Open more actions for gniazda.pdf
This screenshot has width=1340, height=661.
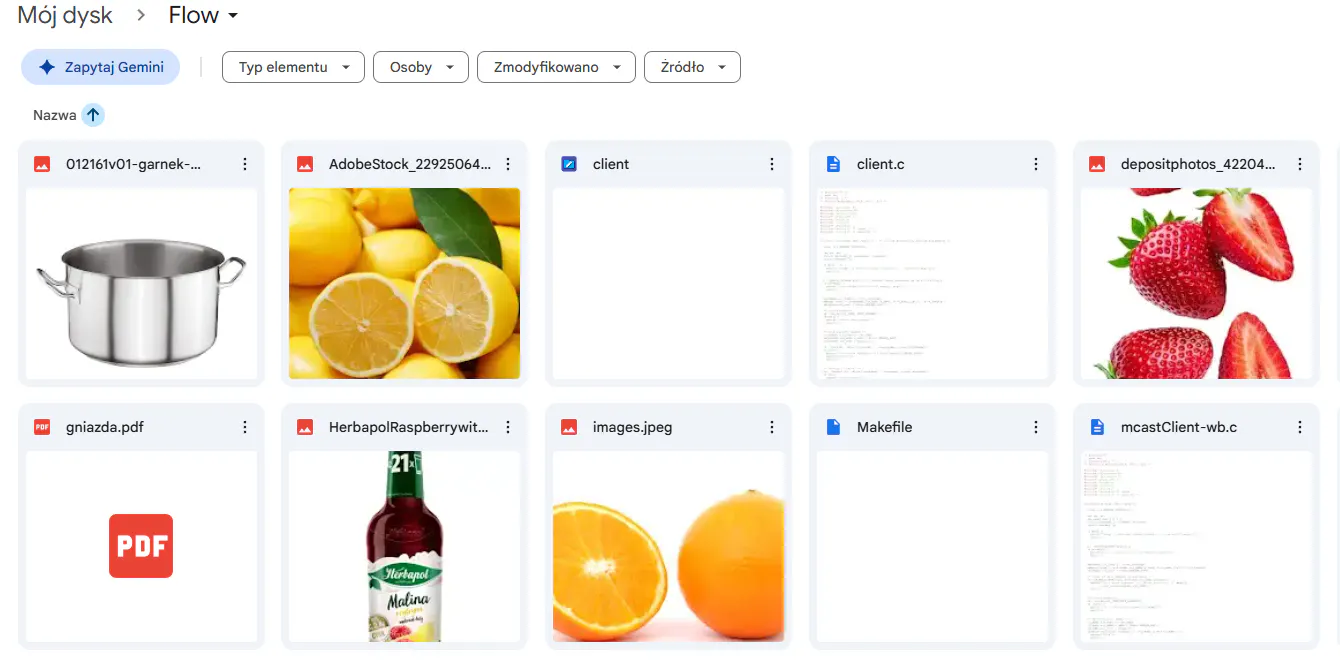(x=244, y=427)
